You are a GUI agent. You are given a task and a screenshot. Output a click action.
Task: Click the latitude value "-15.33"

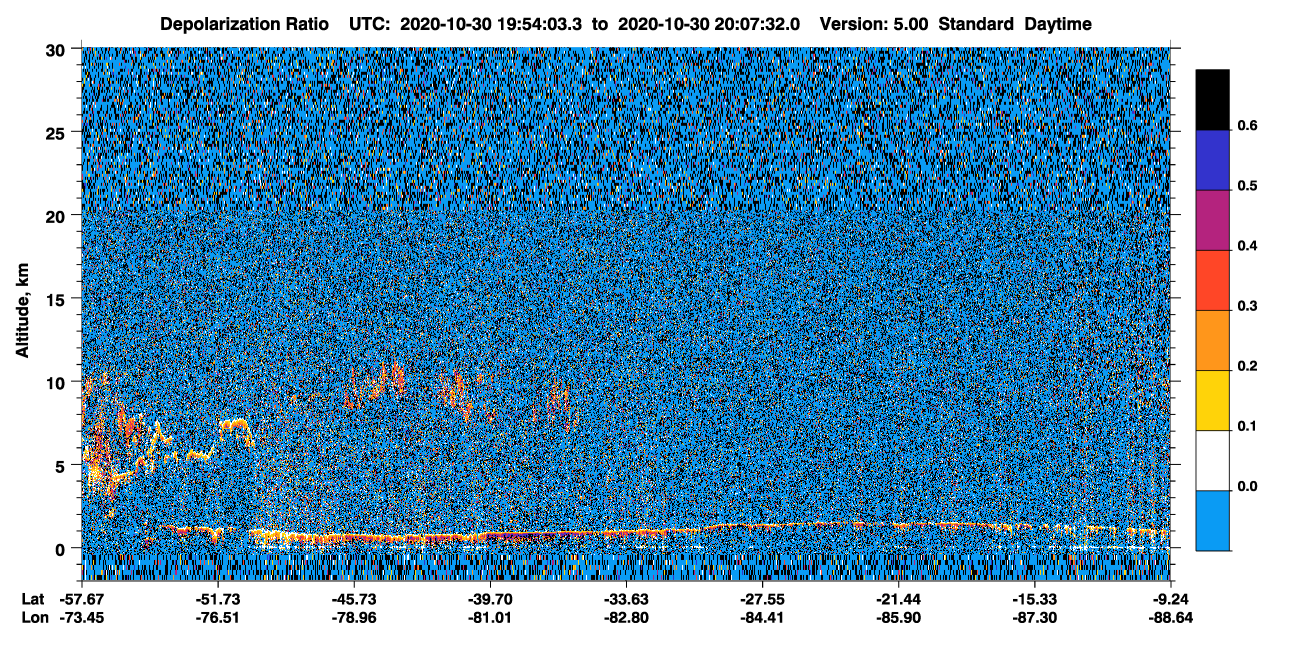[1035, 598]
